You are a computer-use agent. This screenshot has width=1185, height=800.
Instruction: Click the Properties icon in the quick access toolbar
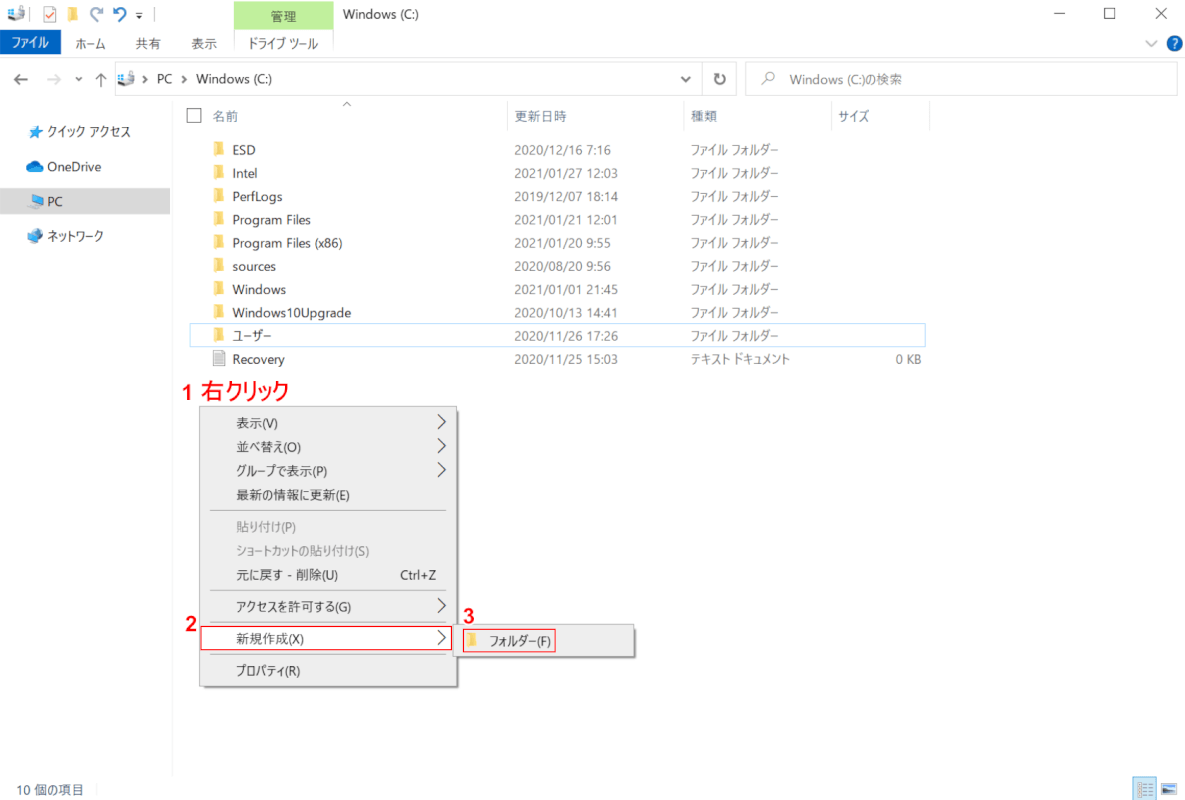(x=50, y=14)
